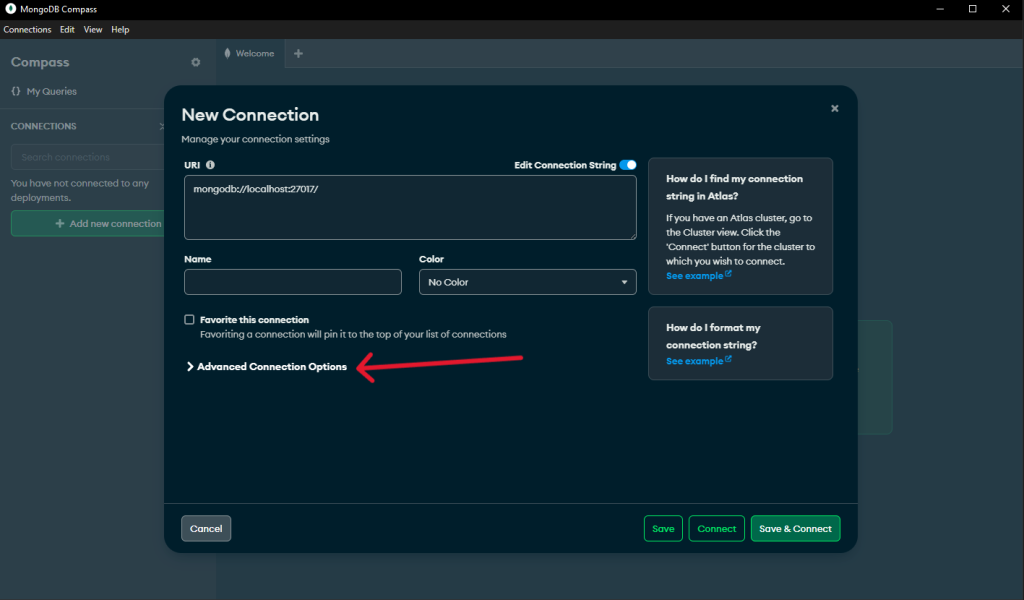Click the Save & Connect button
The height and width of the screenshot is (600, 1024).
click(795, 529)
